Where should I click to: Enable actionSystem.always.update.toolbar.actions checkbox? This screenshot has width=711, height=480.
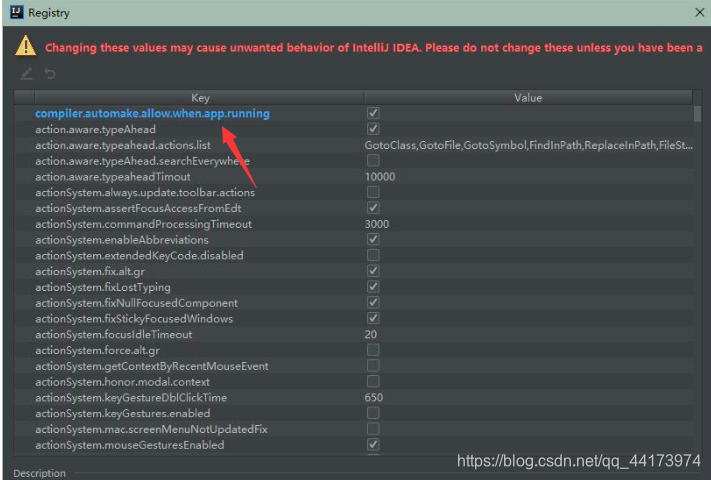(373, 192)
